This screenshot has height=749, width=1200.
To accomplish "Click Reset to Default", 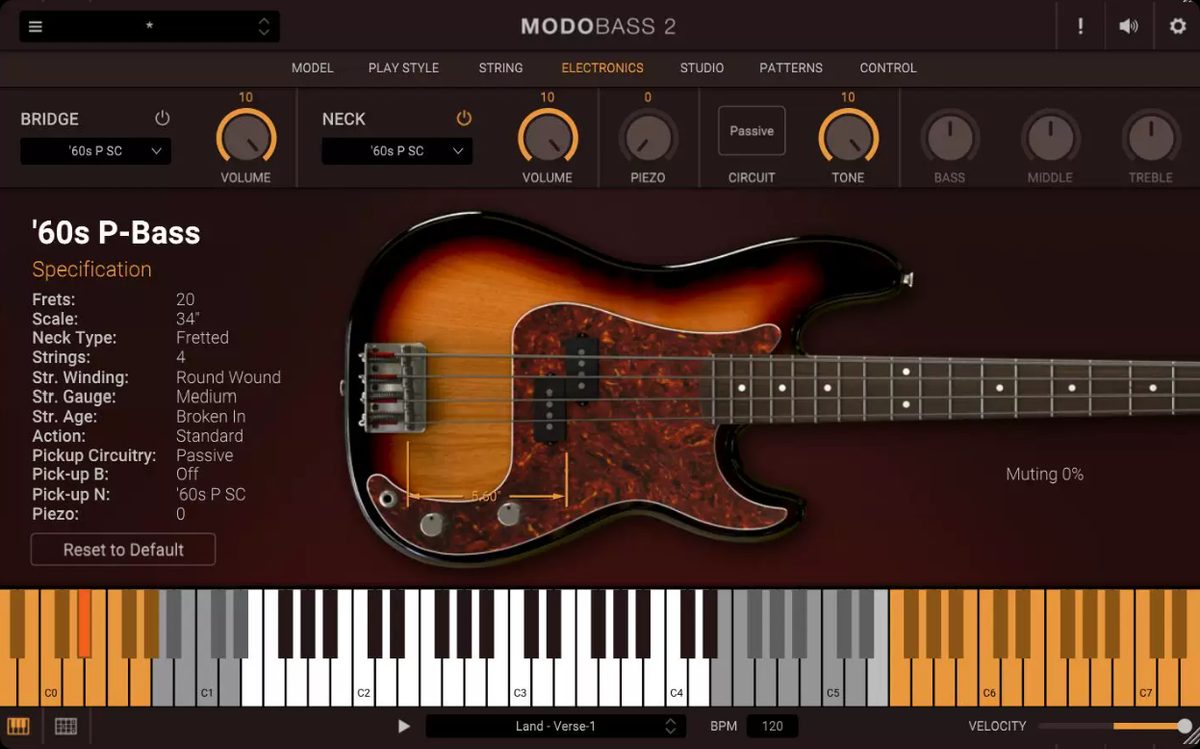I will click(x=123, y=549).
